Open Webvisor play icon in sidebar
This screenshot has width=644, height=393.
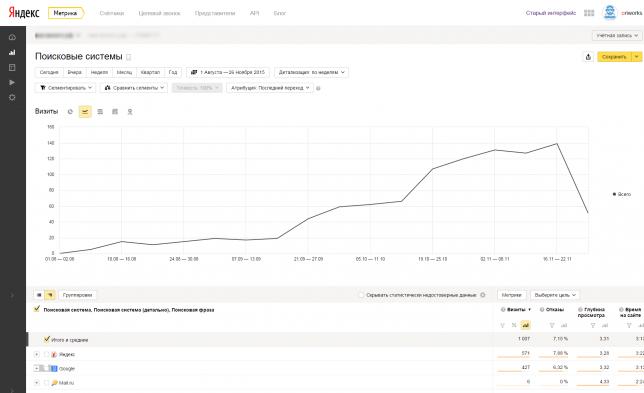coord(12,82)
